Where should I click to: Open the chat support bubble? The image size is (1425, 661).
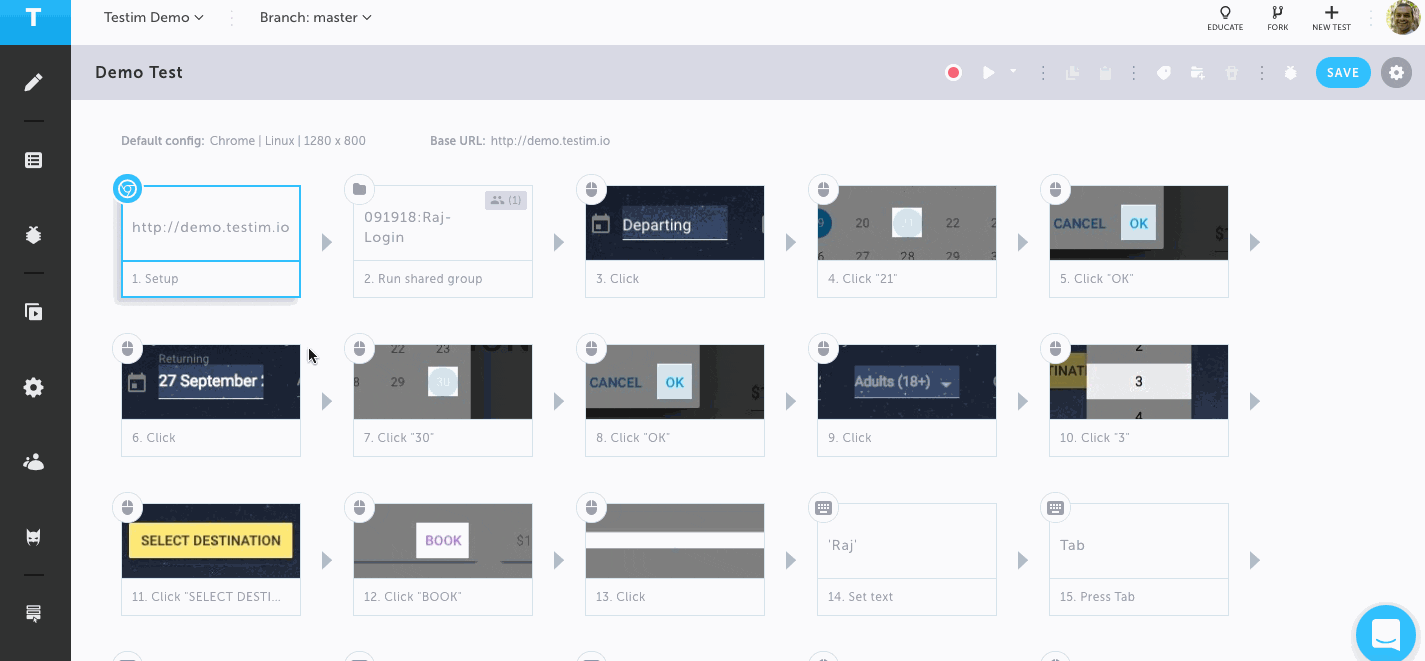pyautogui.click(x=1385, y=634)
